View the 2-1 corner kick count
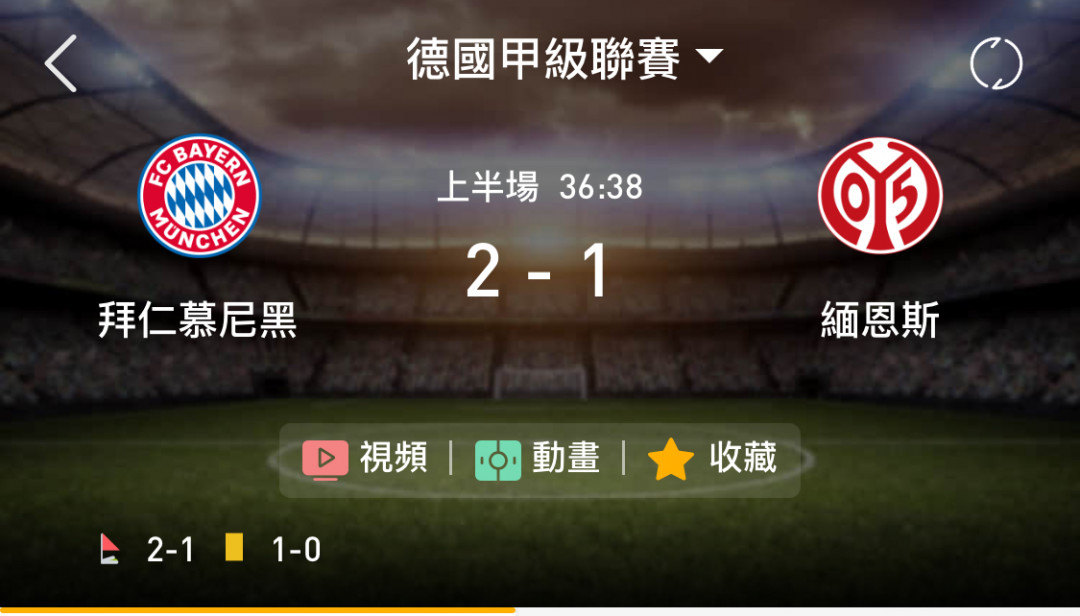Viewport: 1080px width, 616px height. (170, 550)
